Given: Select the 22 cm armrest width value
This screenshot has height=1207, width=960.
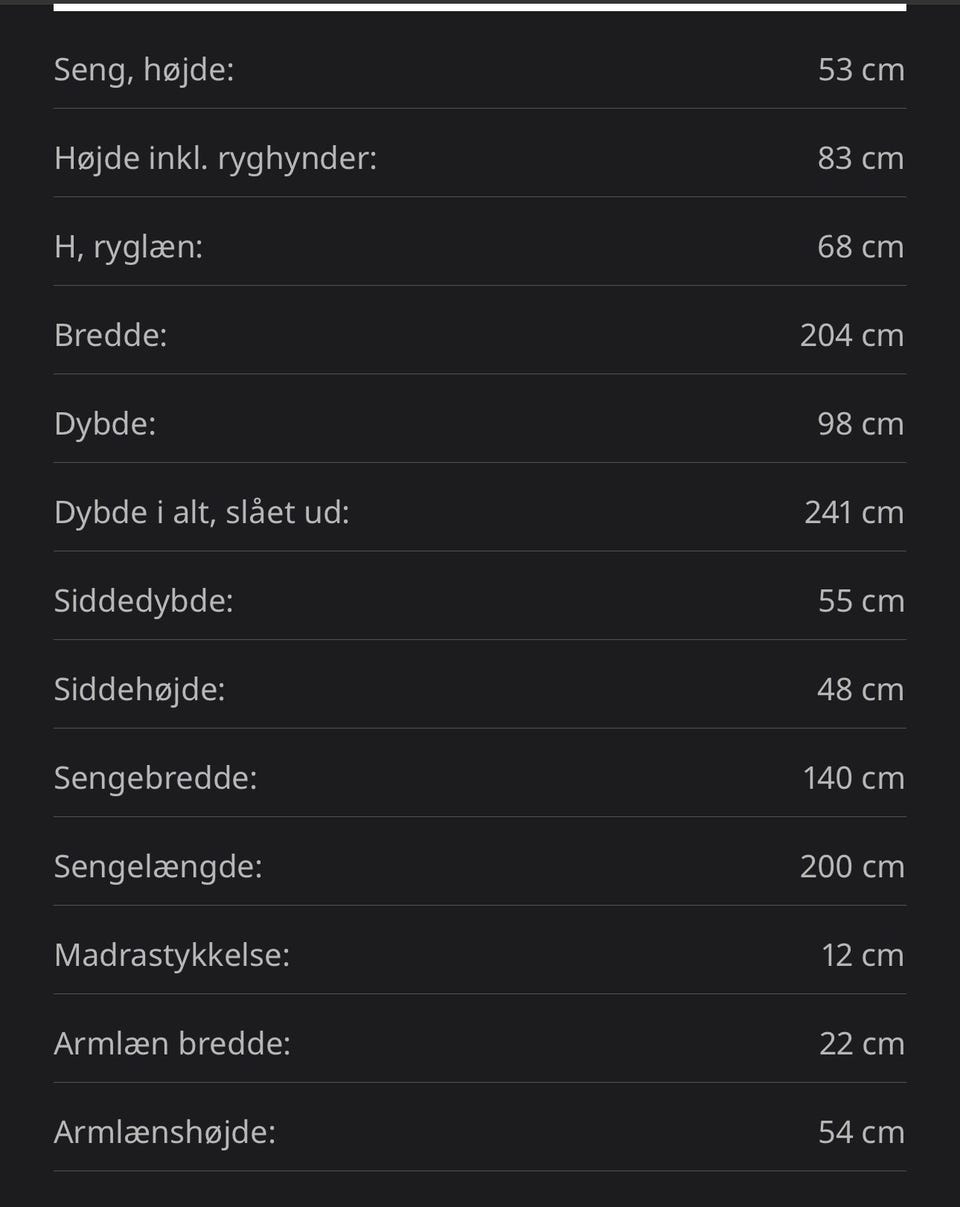Looking at the screenshot, I should (861, 1043).
